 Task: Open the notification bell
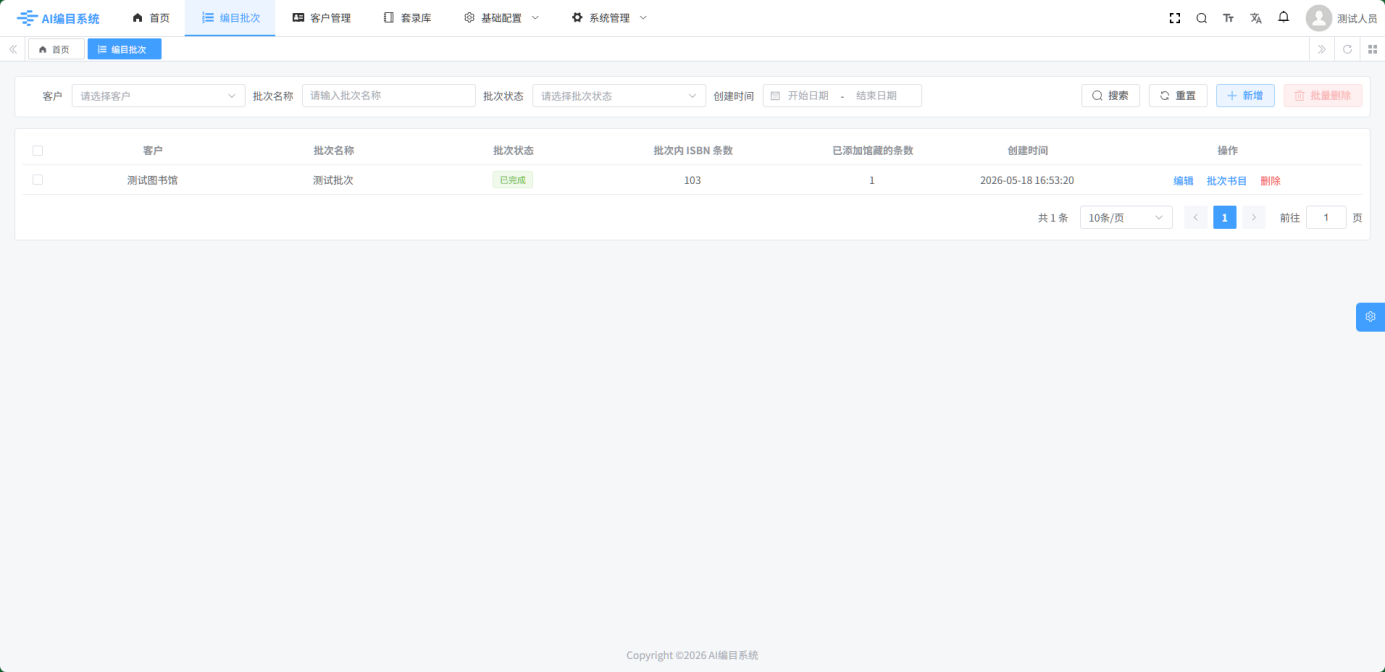pos(1284,17)
